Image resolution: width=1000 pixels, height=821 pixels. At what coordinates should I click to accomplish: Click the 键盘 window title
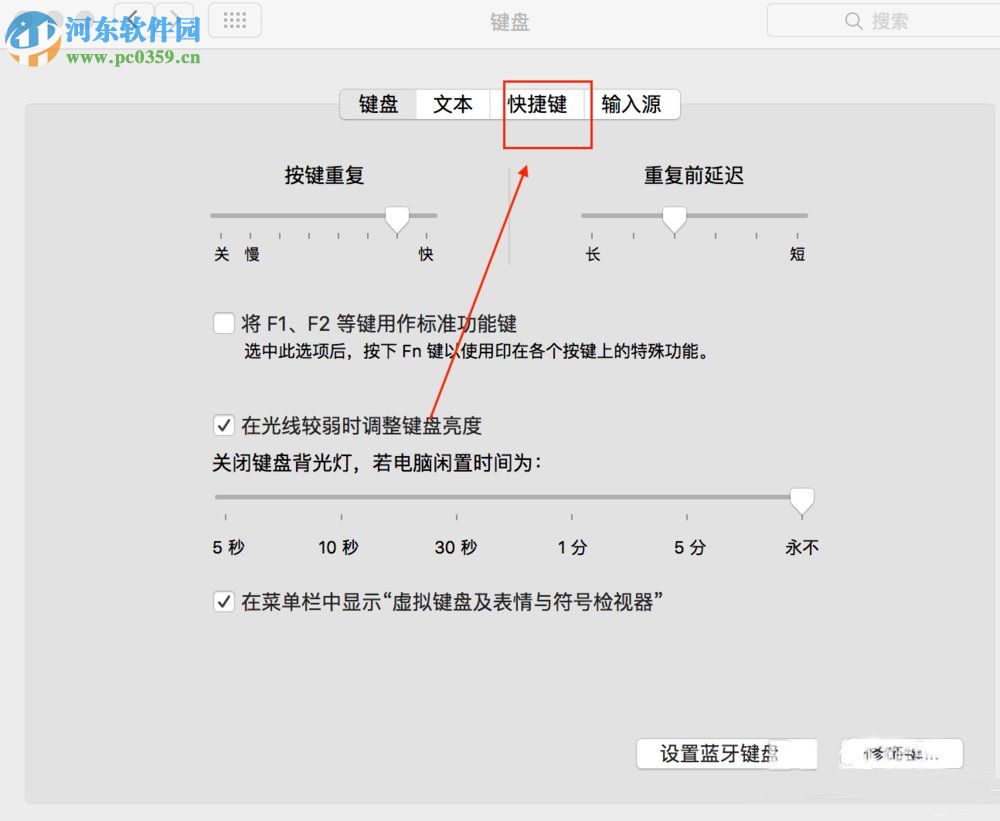[x=510, y=22]
